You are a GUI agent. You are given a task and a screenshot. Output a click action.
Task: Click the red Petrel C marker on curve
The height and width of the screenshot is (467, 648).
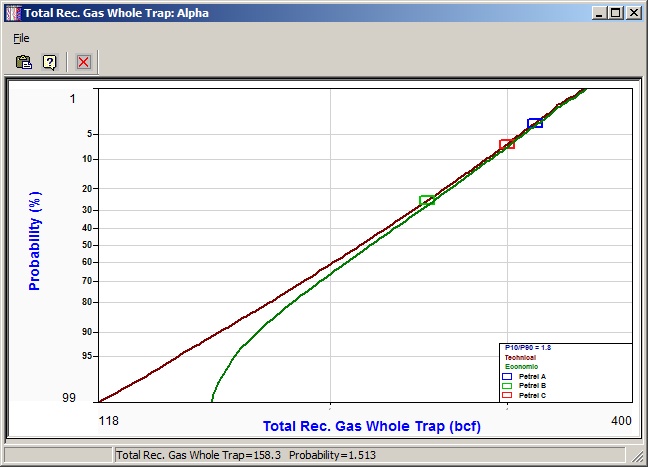(x=507, y=144)
